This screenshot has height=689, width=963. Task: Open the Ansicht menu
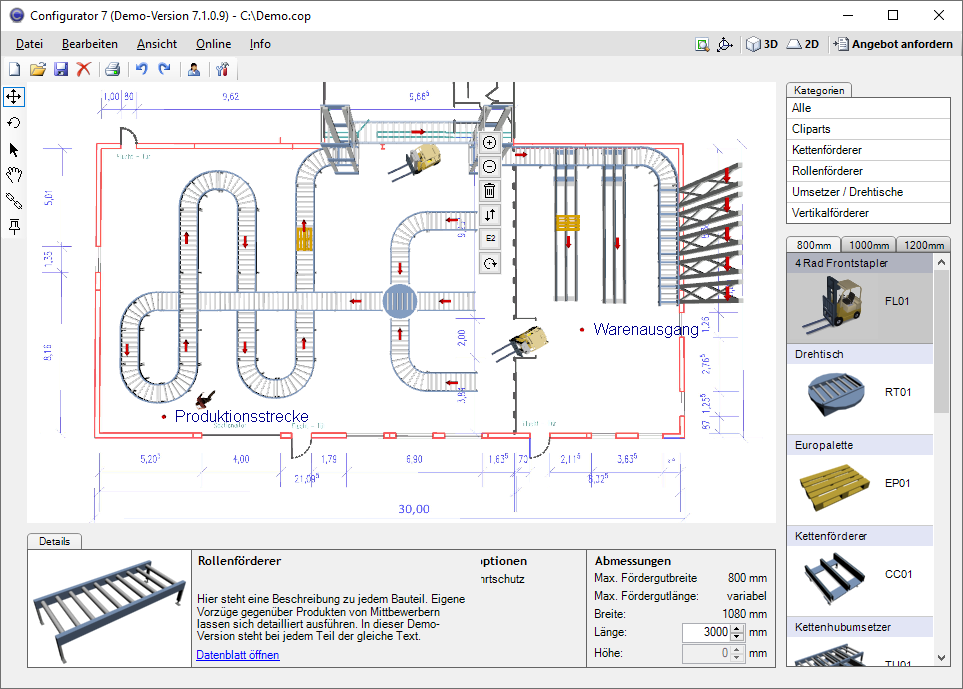157,44
